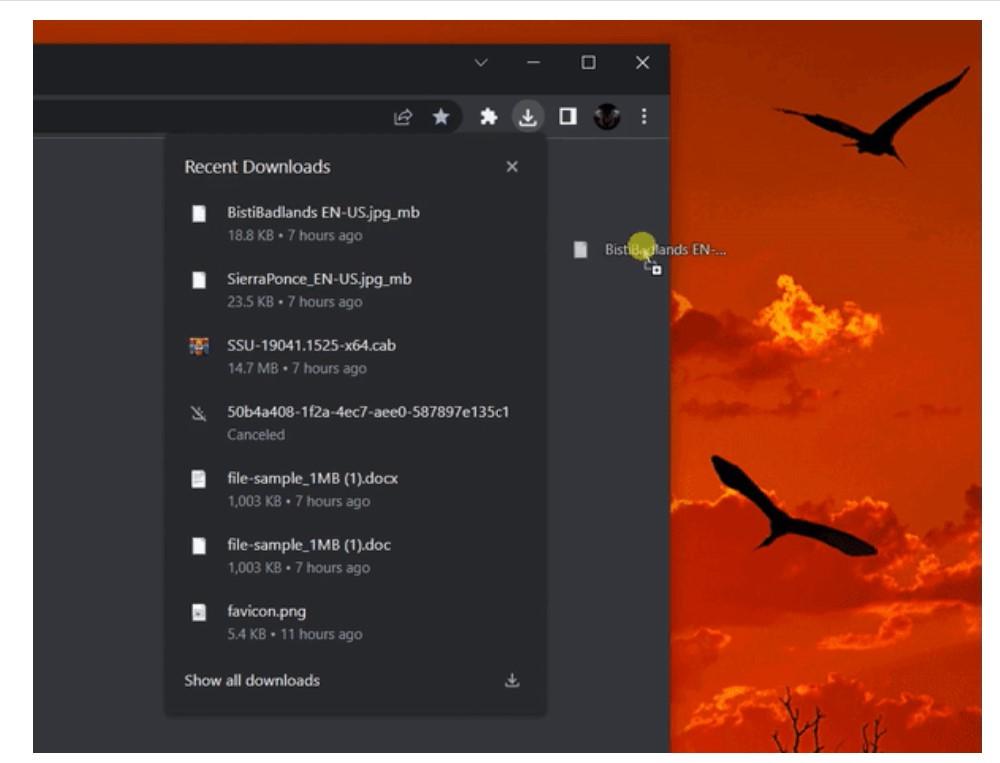
Task: Open file-sample_1MB (1).docx
Action: (312, 478)
